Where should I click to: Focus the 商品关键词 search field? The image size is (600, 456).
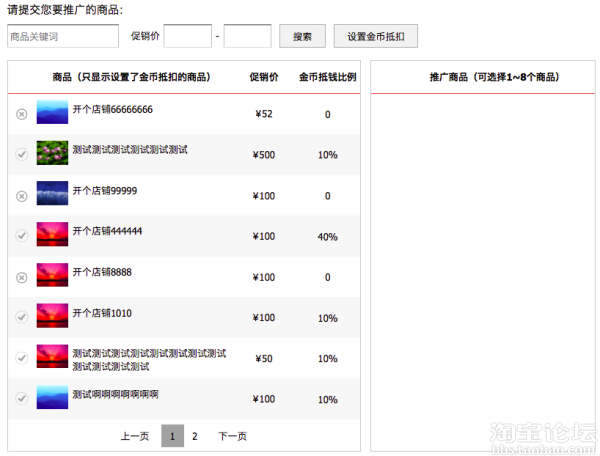[63, 36]
